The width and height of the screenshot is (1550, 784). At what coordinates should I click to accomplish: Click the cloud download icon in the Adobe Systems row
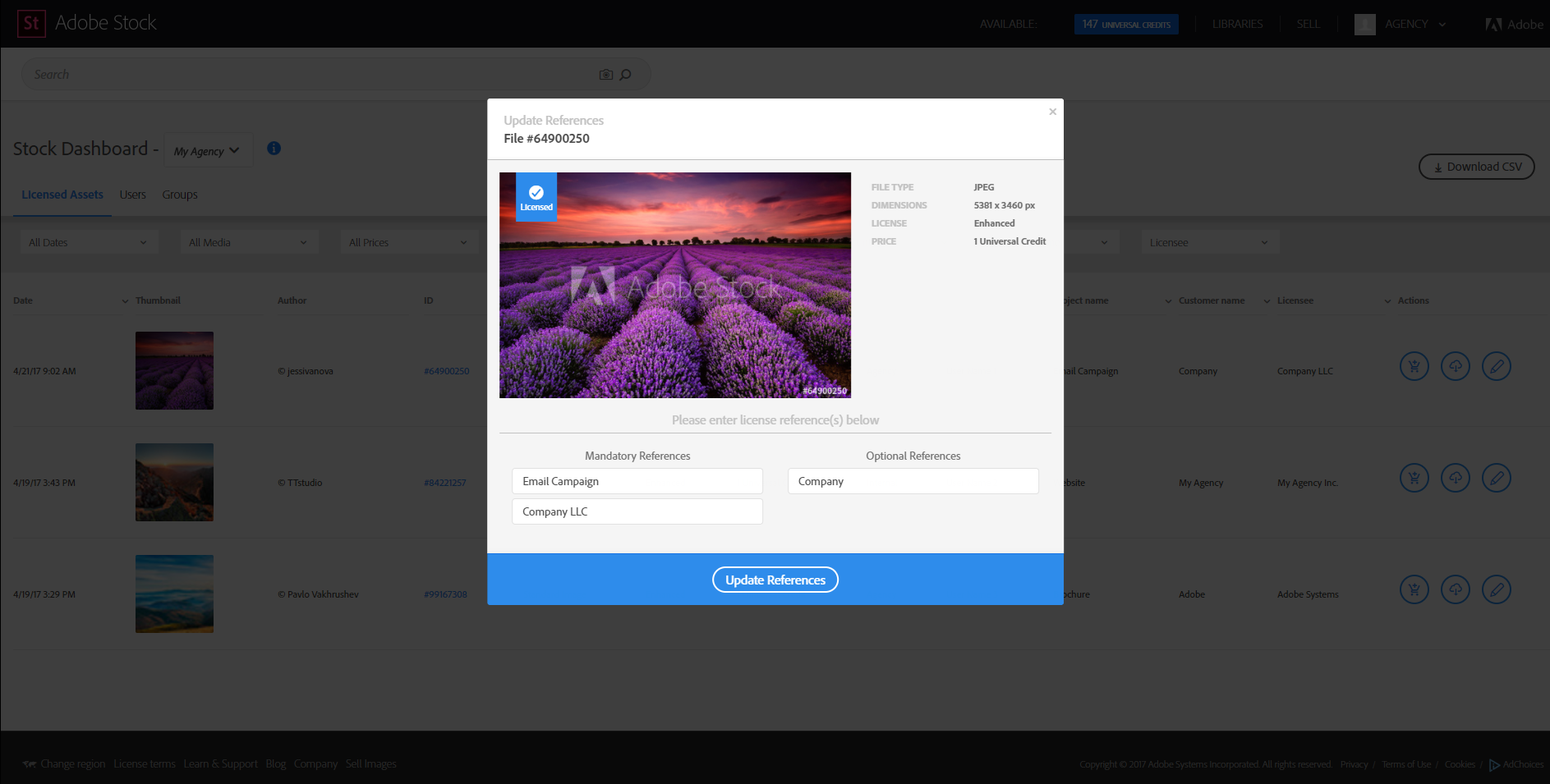pyautogui.click(x=1456, y=589)
